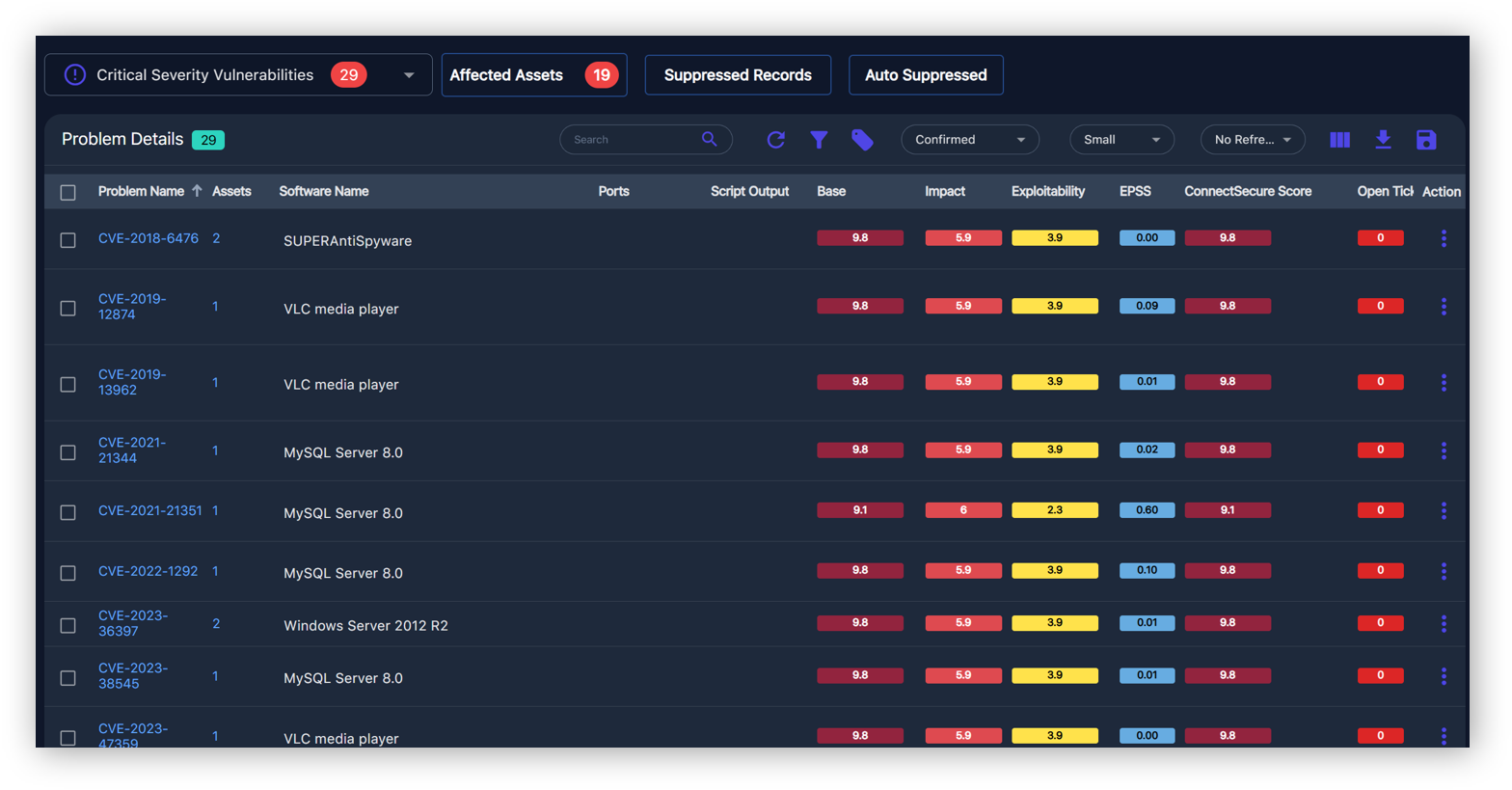1512x790 pixels.
Task: Click the search magnifier icon
Action: [709, 139]
